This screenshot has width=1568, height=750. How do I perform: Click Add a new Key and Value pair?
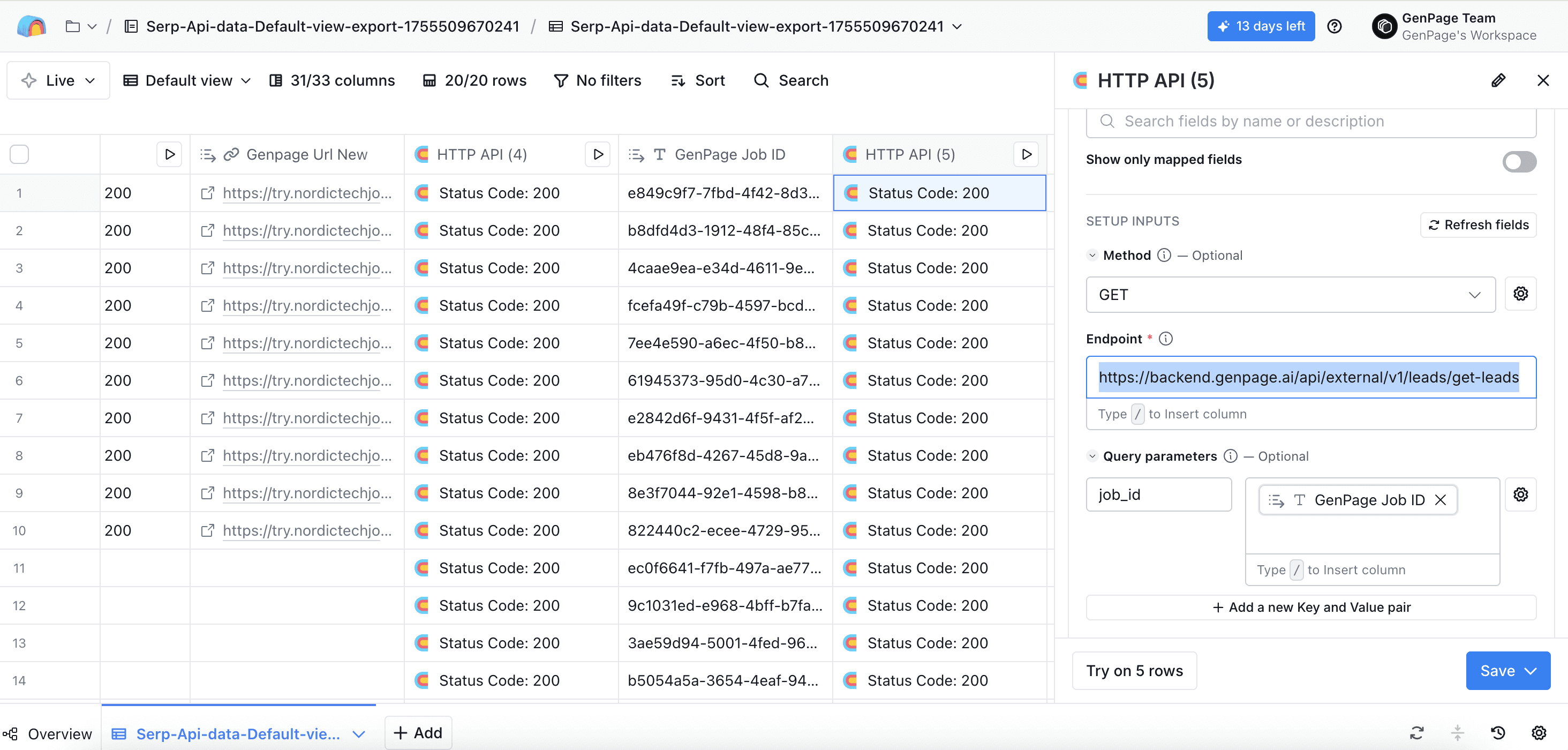click(1310, 607)
